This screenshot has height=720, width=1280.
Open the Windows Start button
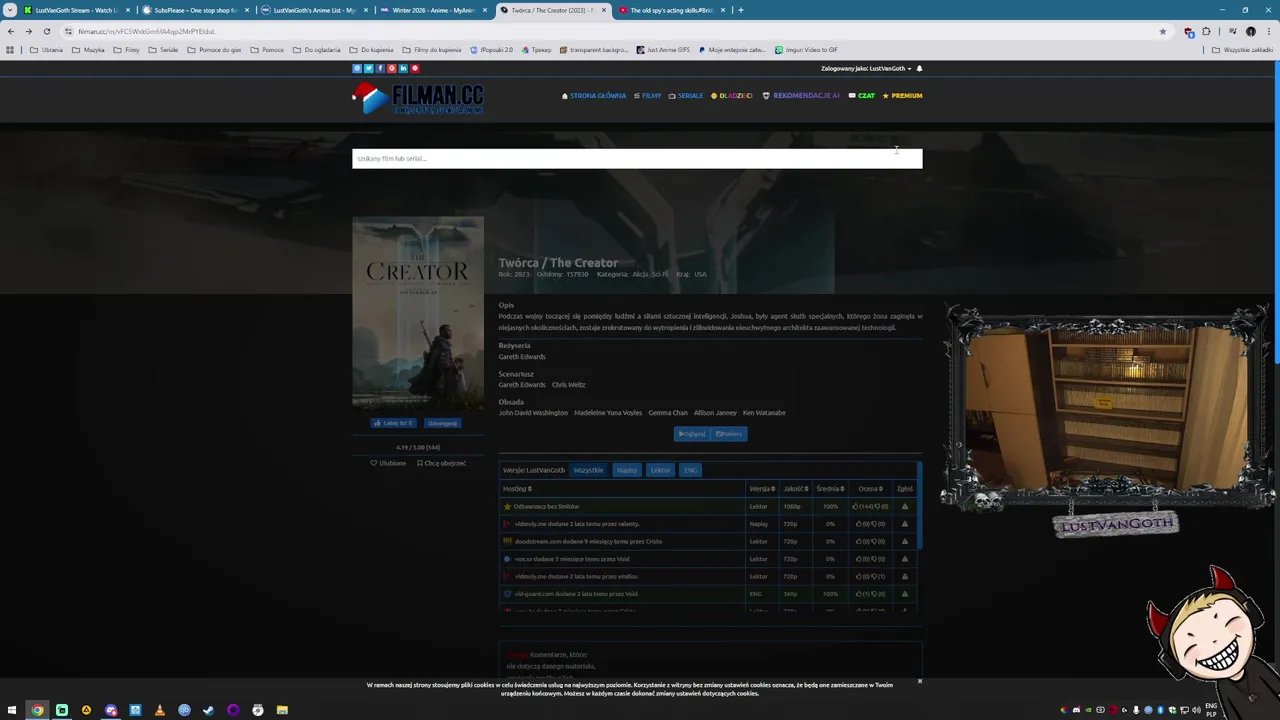click(12, 710)
